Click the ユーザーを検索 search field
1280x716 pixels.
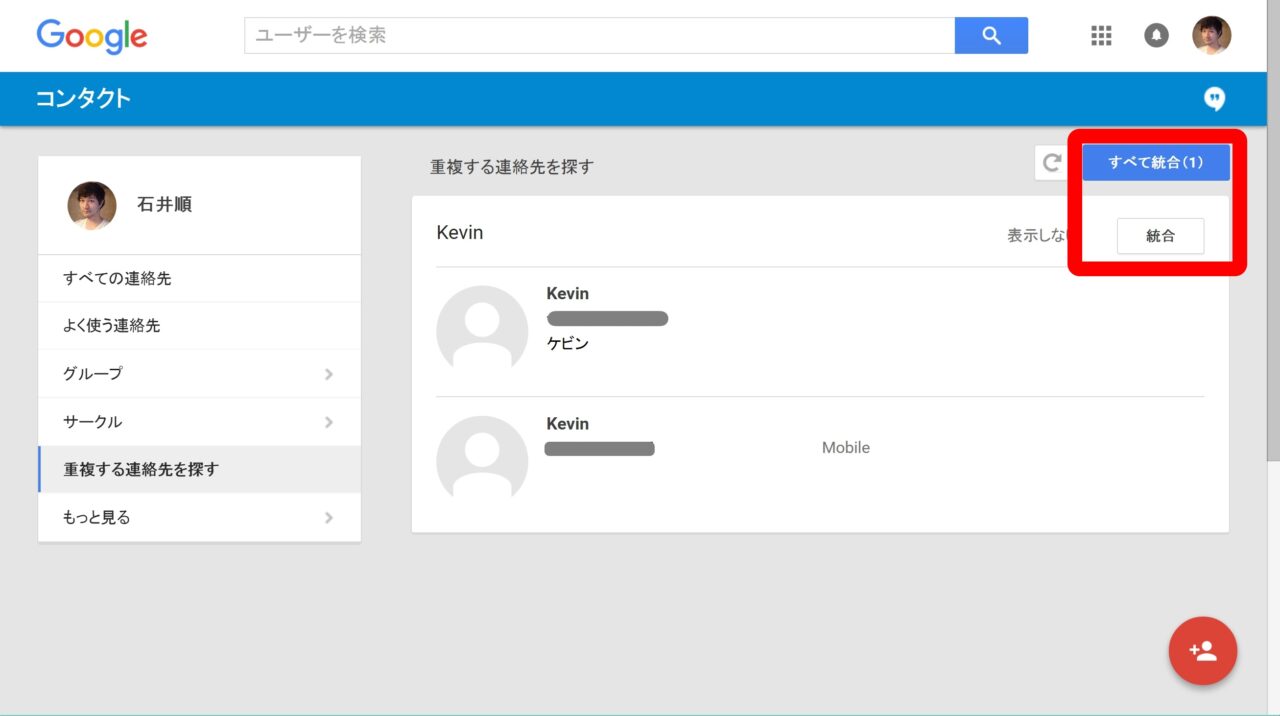599,36
